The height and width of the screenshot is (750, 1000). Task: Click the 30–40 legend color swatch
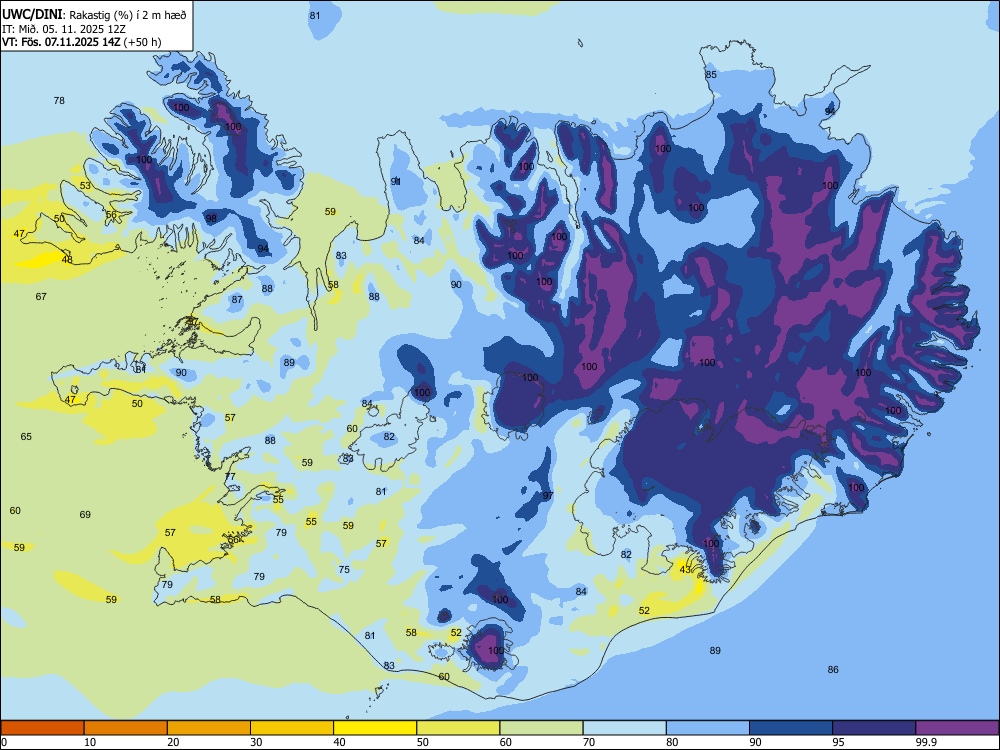(292, 728)
